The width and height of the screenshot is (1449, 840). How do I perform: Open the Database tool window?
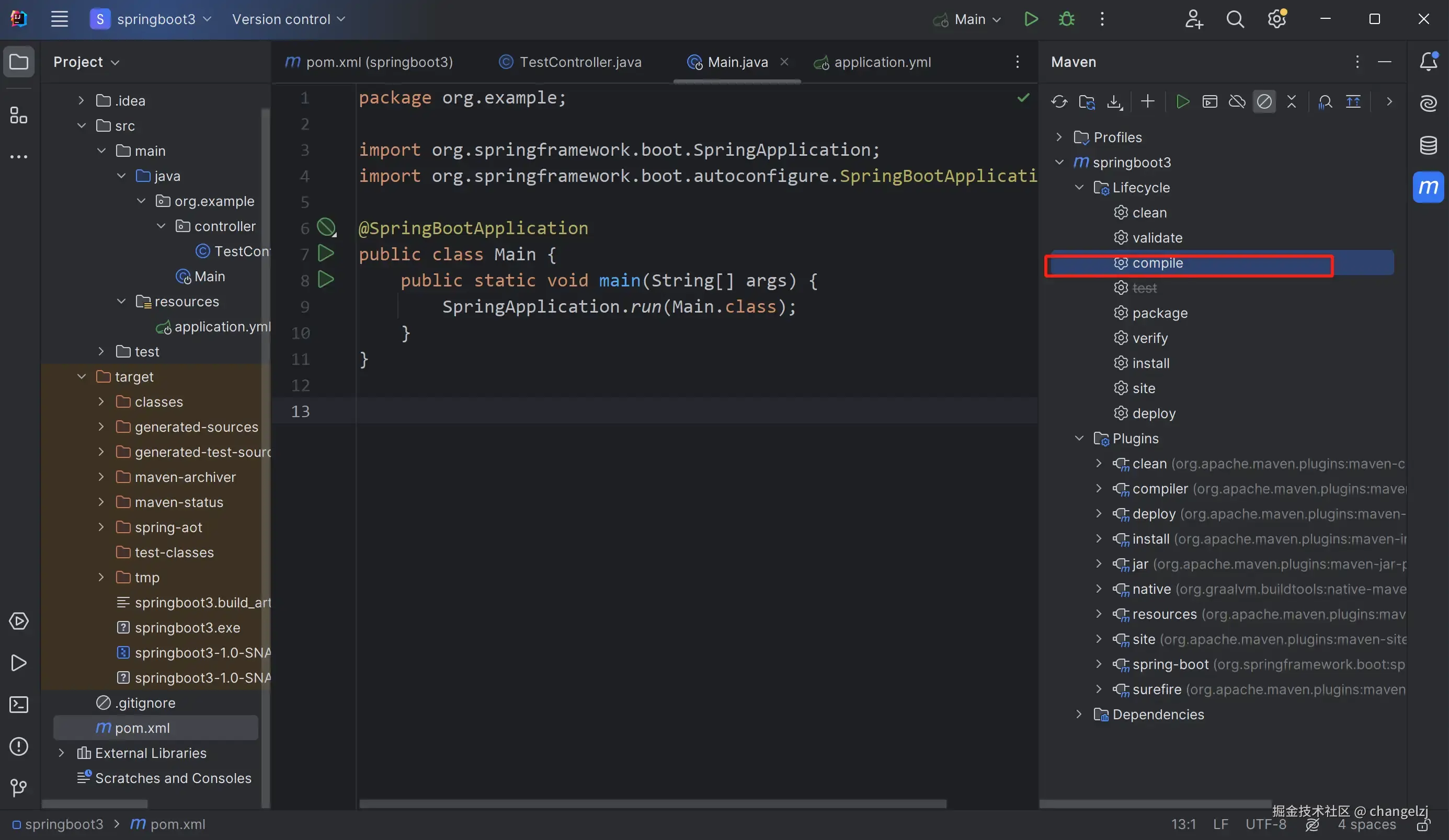(1428, 145)
